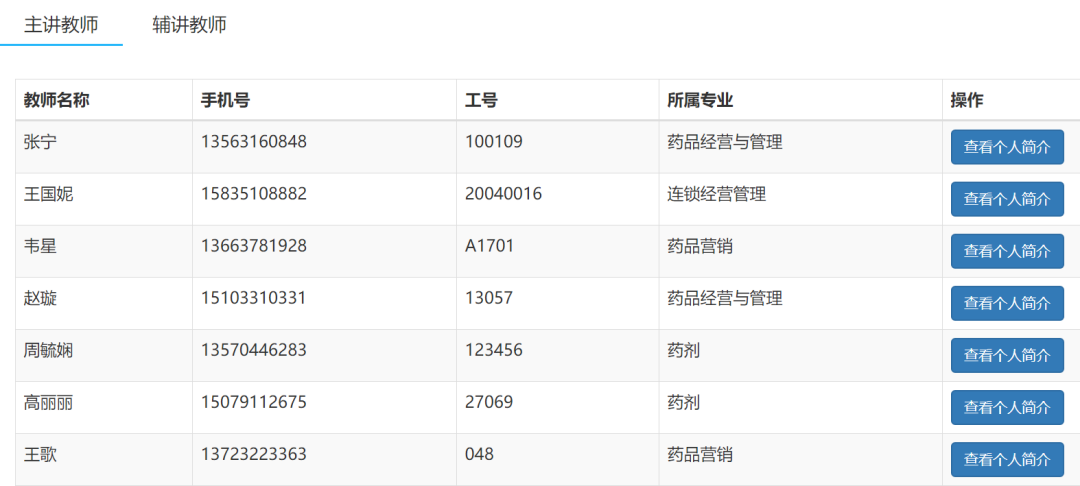The width and height of the screenshot is (1080, 486).
Task: Select teacher name 王歌
Action: [x=40, y=454]
